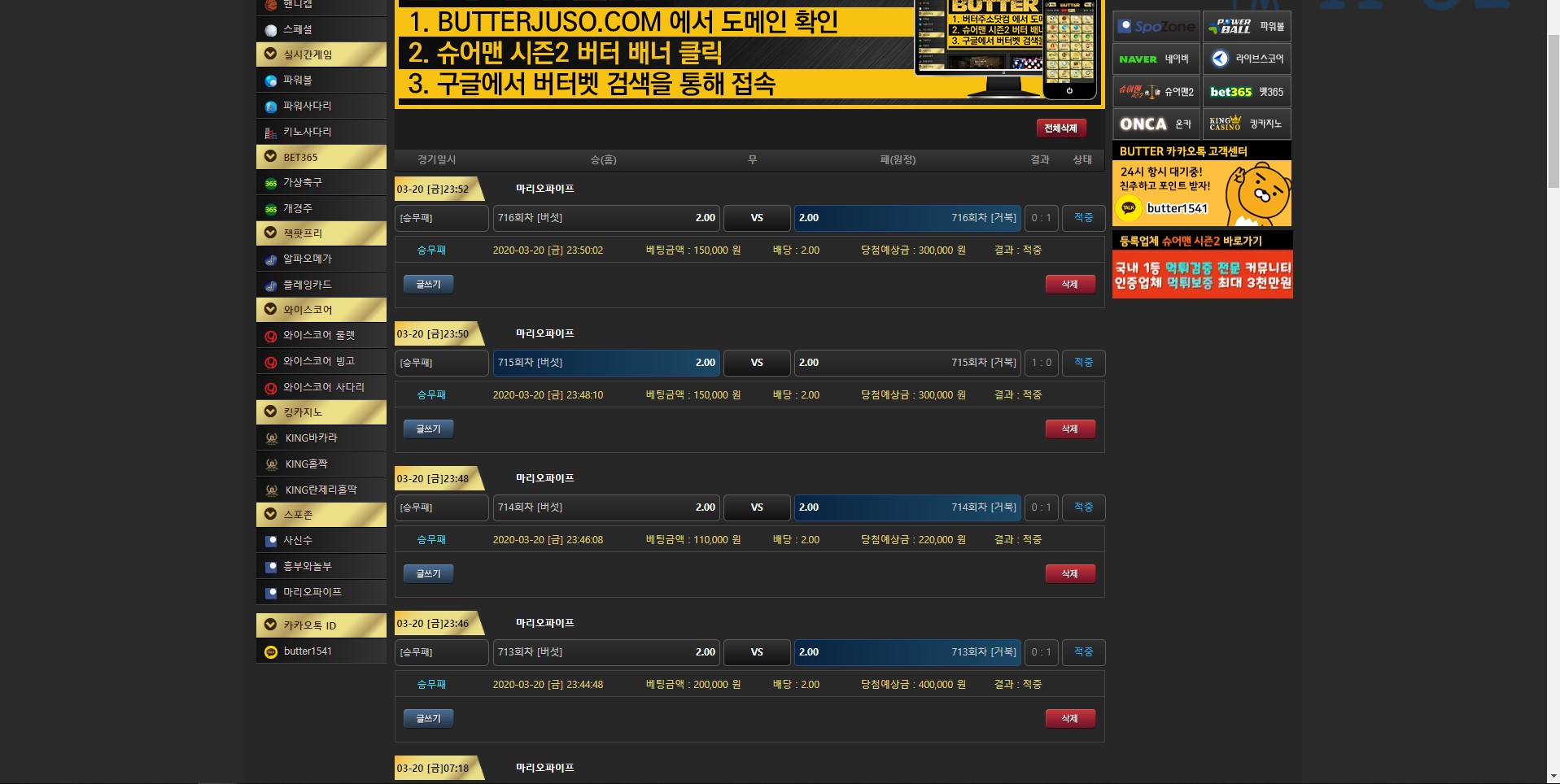The height and width of the screenshot is (784, 1560).
Task: Delete the 716회차 bet with 삭제
Action: [x=1069, y=285]
